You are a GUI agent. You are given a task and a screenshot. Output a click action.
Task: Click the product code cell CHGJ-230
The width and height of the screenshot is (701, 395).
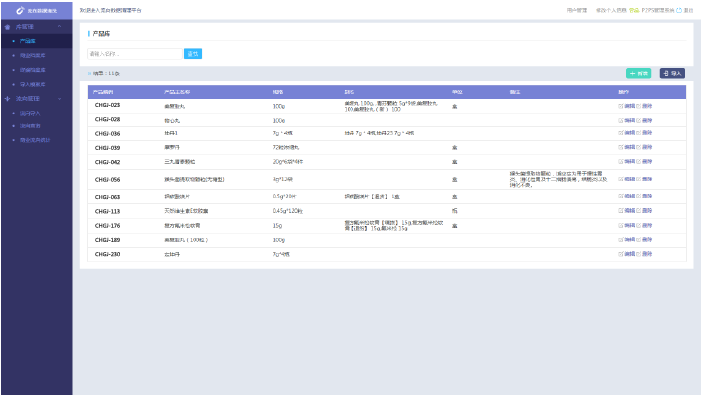pyautogui.click(x=107, y=255)
